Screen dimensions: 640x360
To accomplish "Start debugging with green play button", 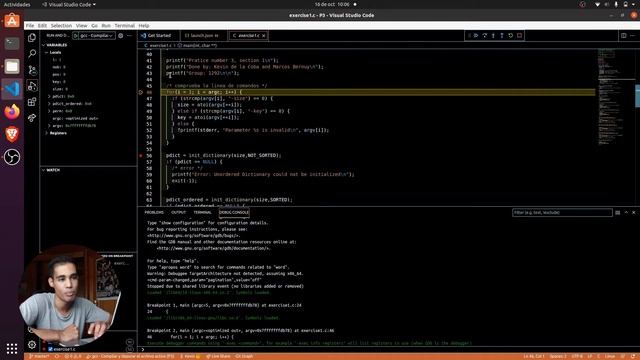I will [x=76, y=36].
